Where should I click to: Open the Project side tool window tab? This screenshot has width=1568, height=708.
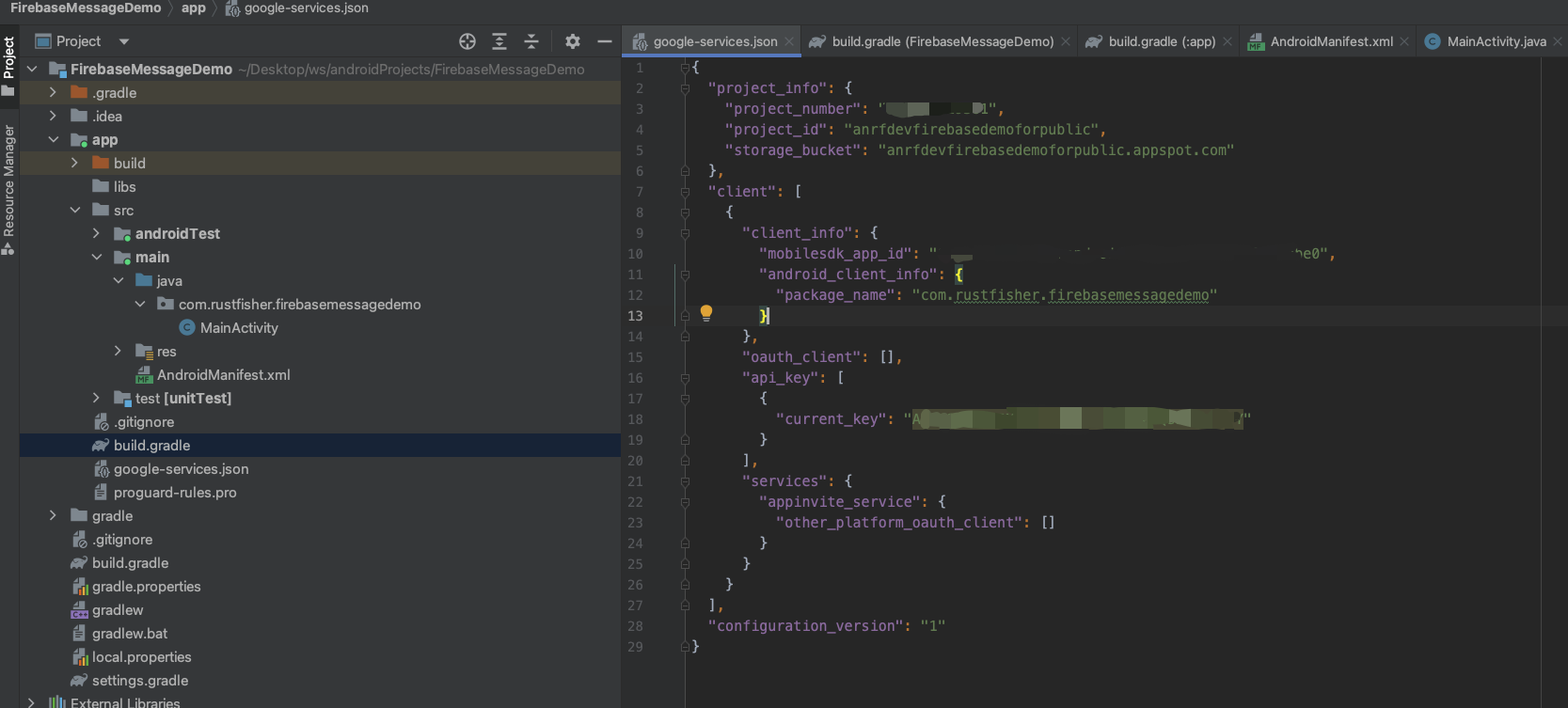(x=8, y=66)
